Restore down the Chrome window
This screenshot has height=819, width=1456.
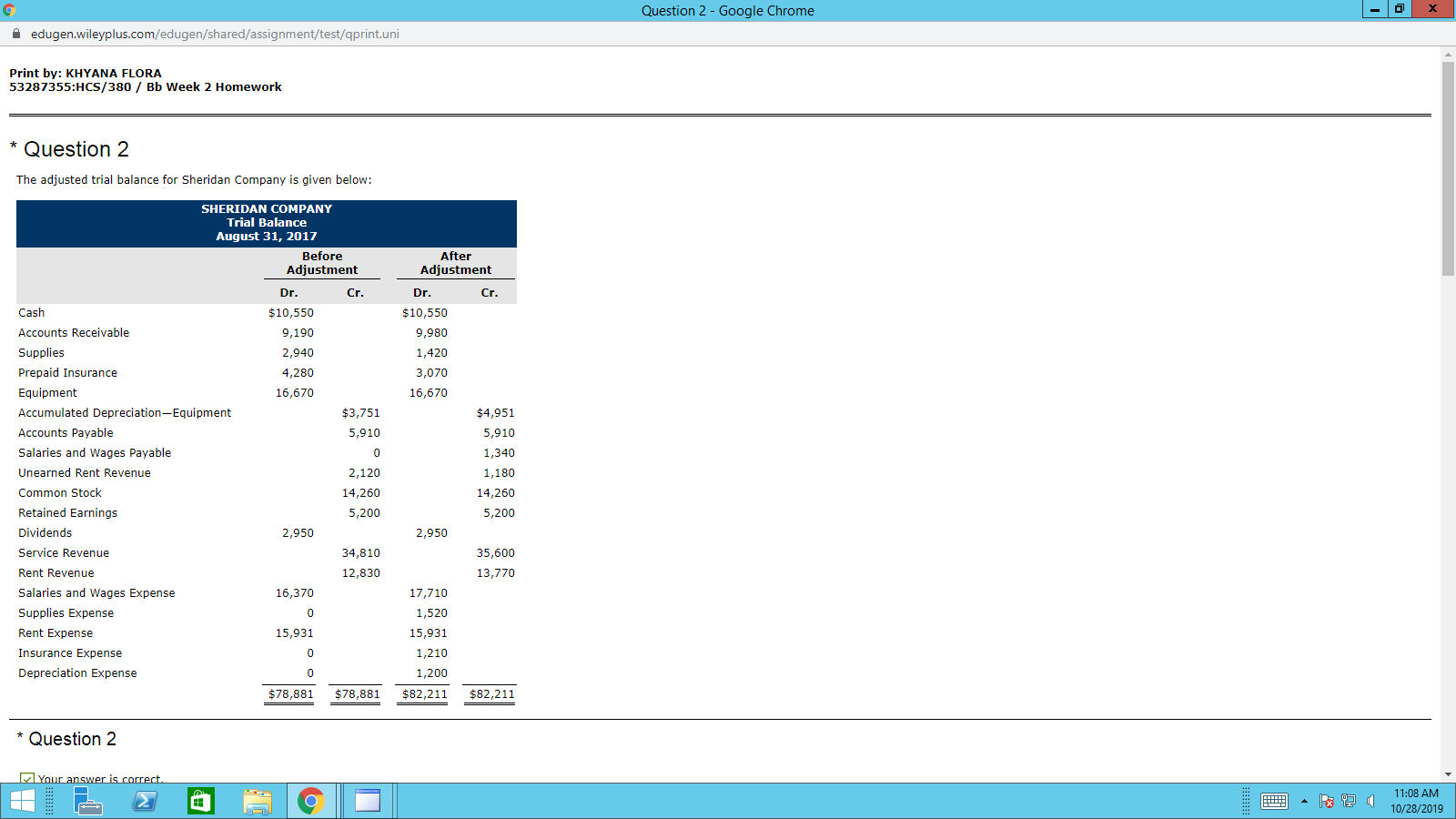coord(1400,10)
